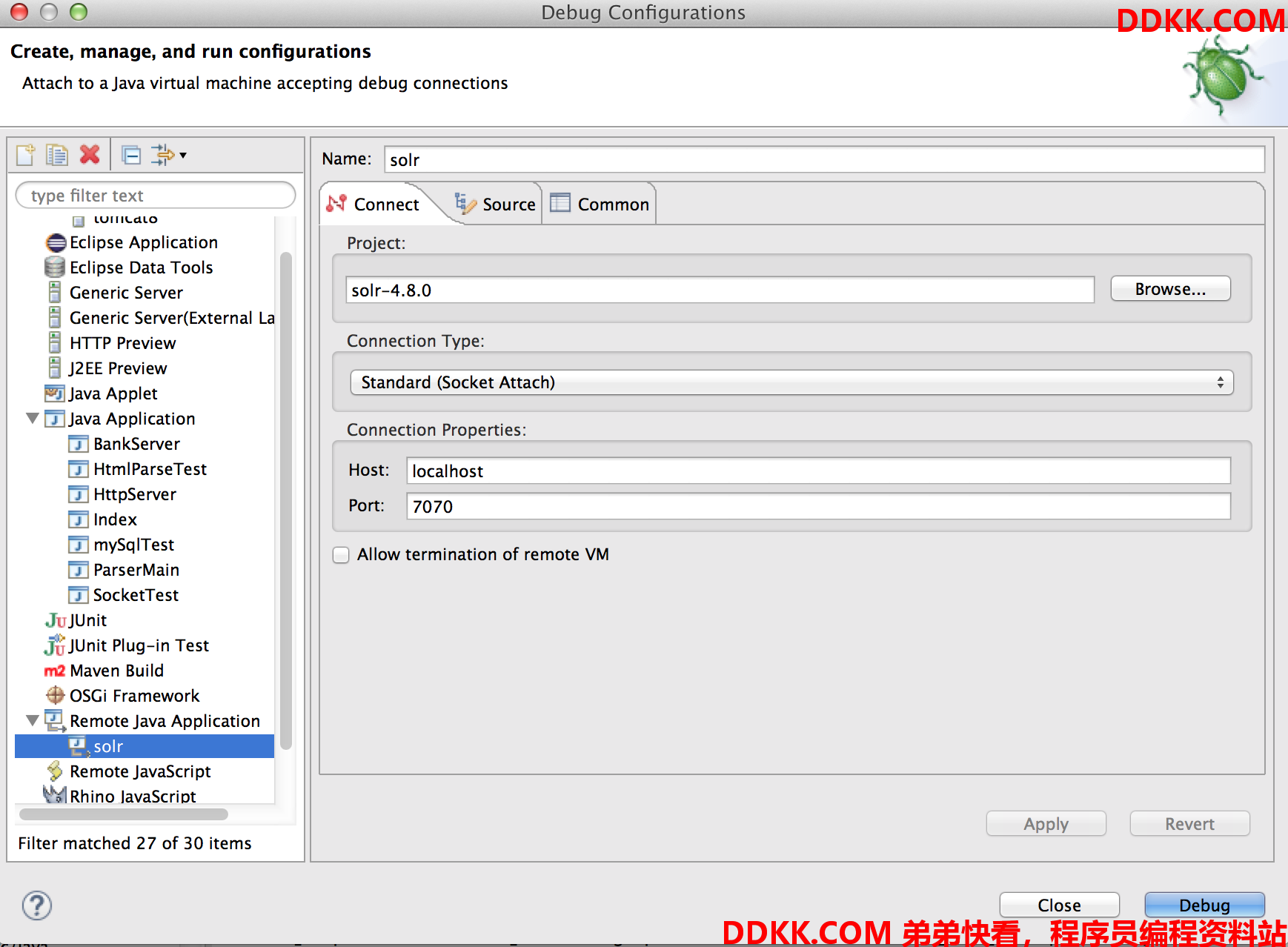This screenshot has width=1288, height=947.
Task: Click the Debug button
Action: click(x=1204, y=906)
